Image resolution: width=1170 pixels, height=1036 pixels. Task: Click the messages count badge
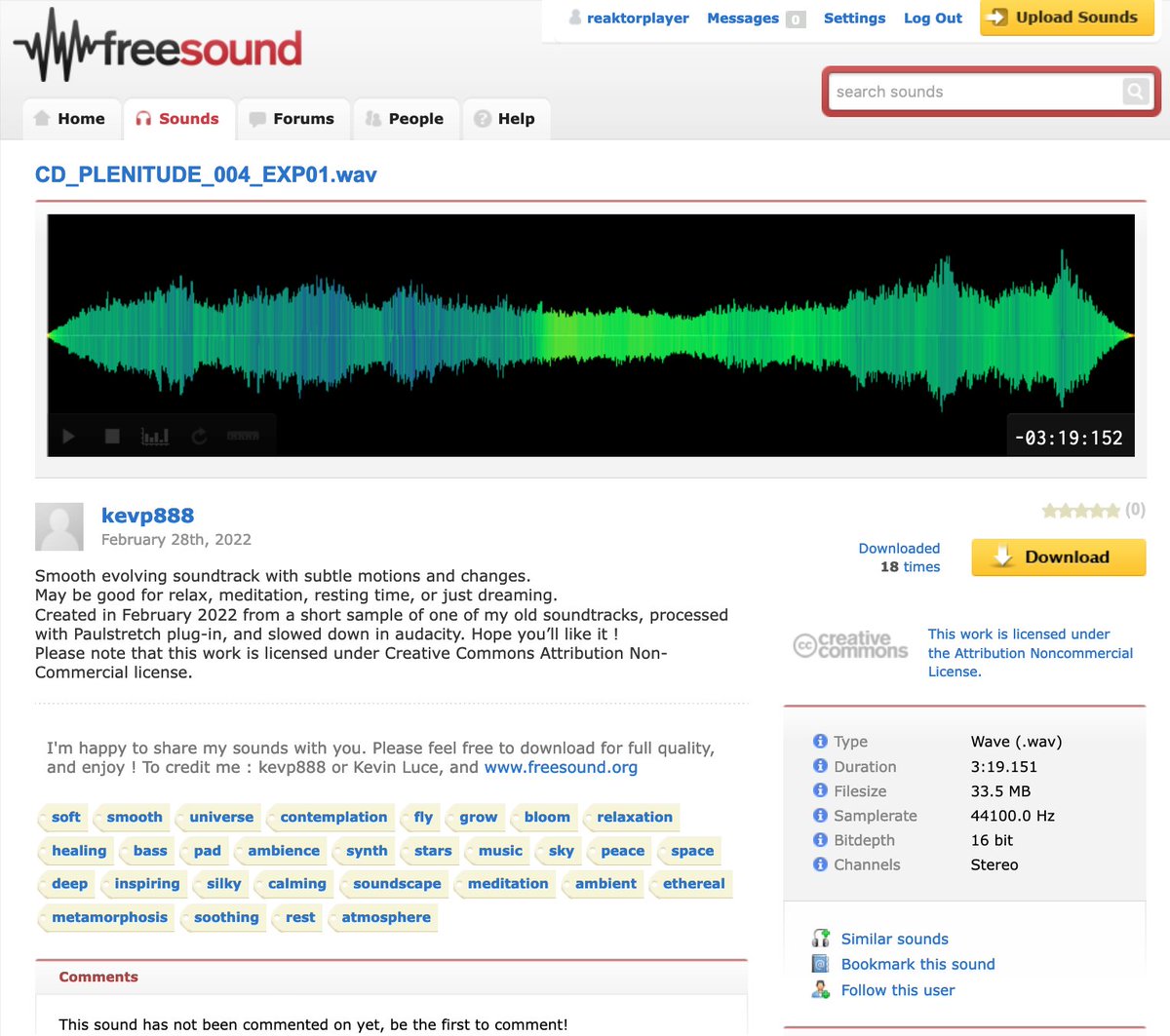(796, 19)
